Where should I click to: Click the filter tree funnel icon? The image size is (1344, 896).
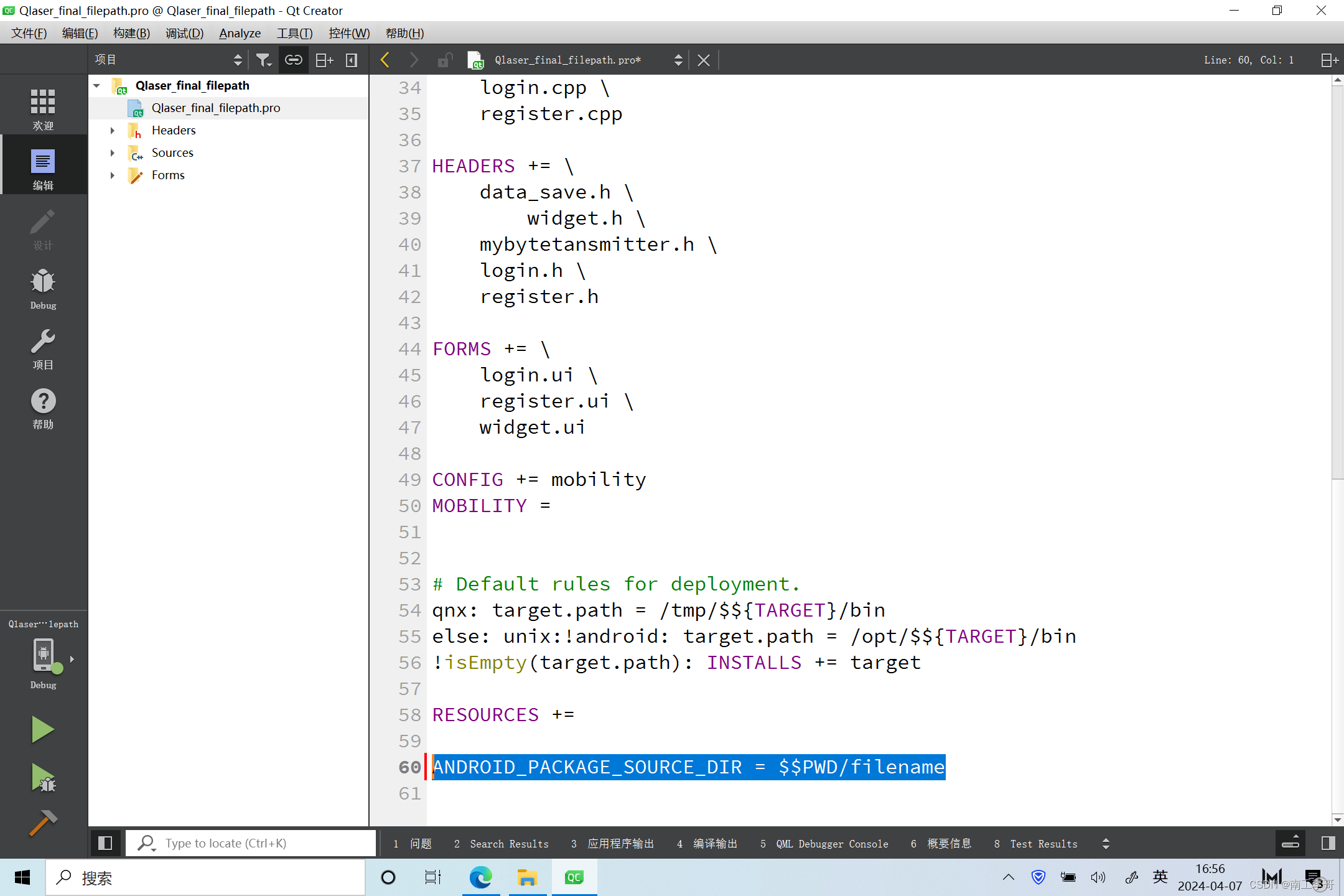pyautogui.click(x=263, y=60)
